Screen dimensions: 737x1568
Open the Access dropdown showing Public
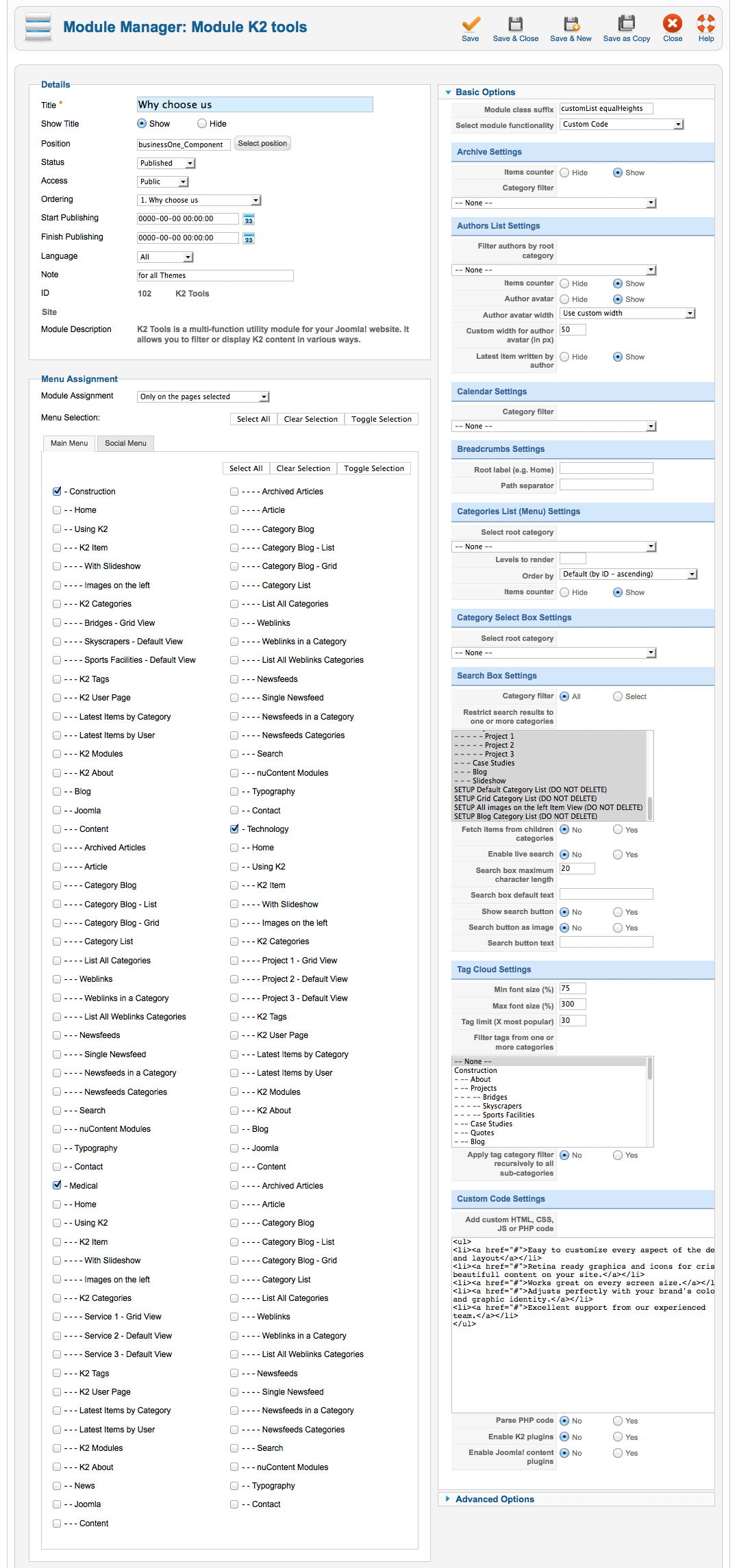pyautogui.click(x=163, y=181)
